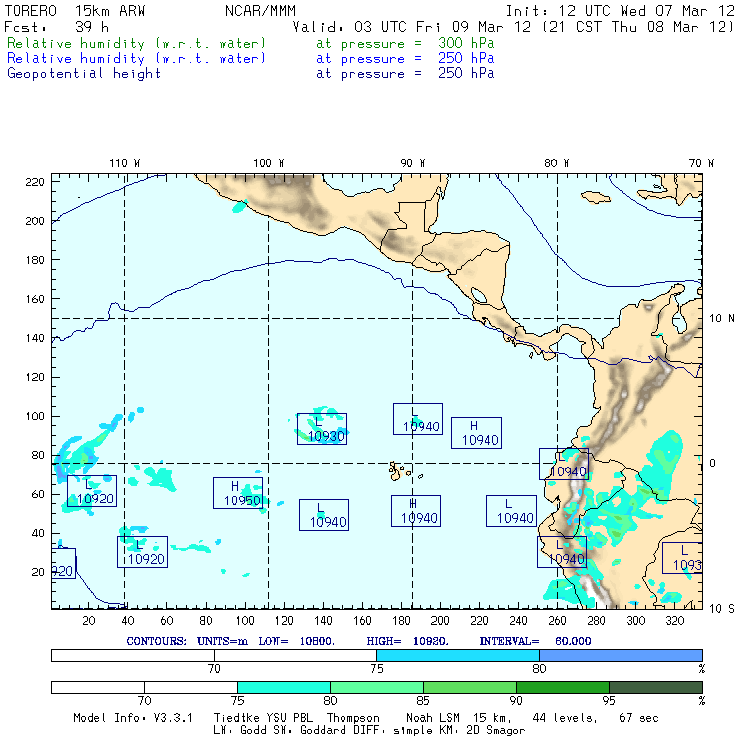Click the 'INTERVAL= 60.000' contour text

tap(535, 641)
